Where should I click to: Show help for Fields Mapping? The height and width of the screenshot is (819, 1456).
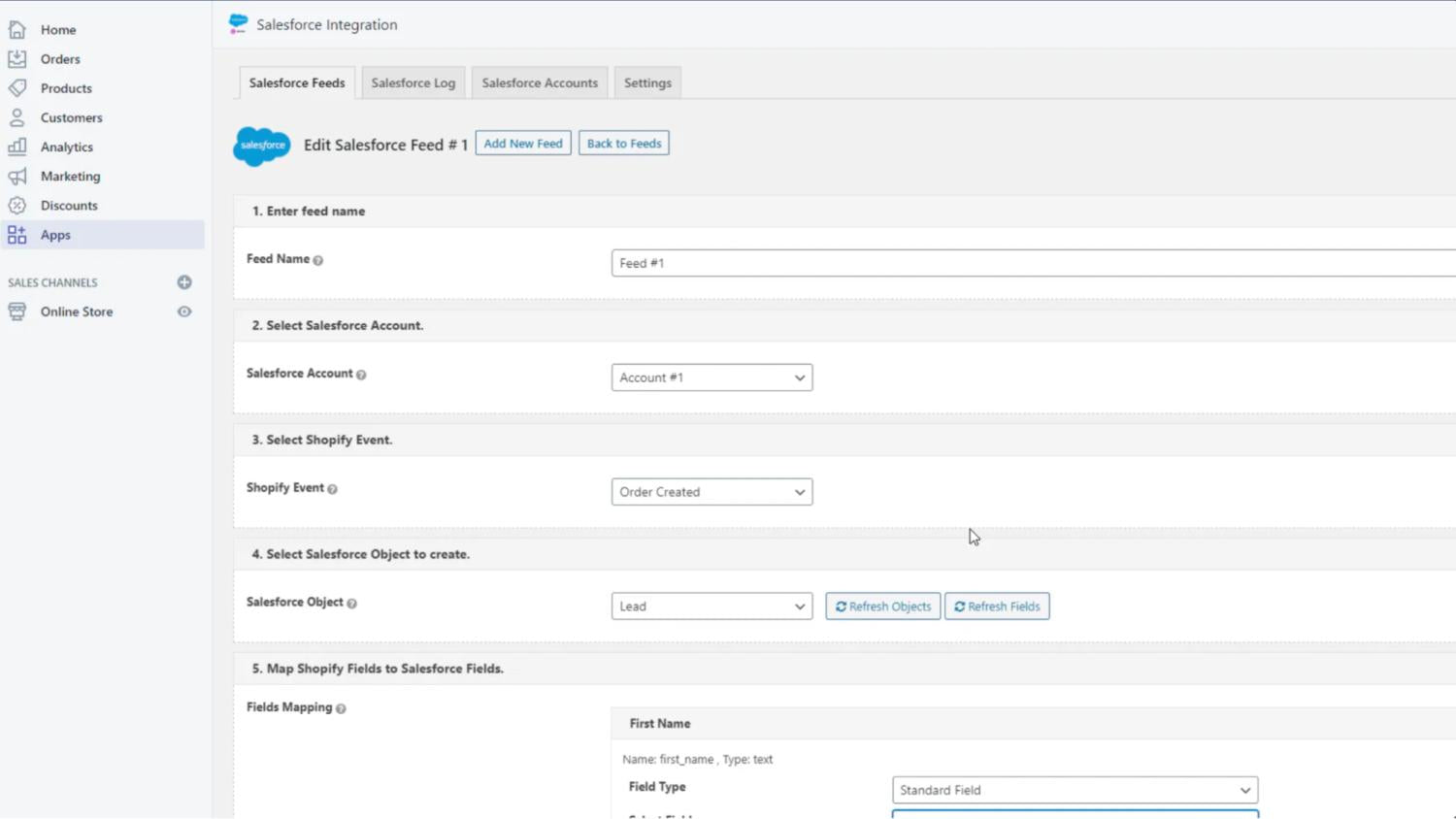point(341,708)
